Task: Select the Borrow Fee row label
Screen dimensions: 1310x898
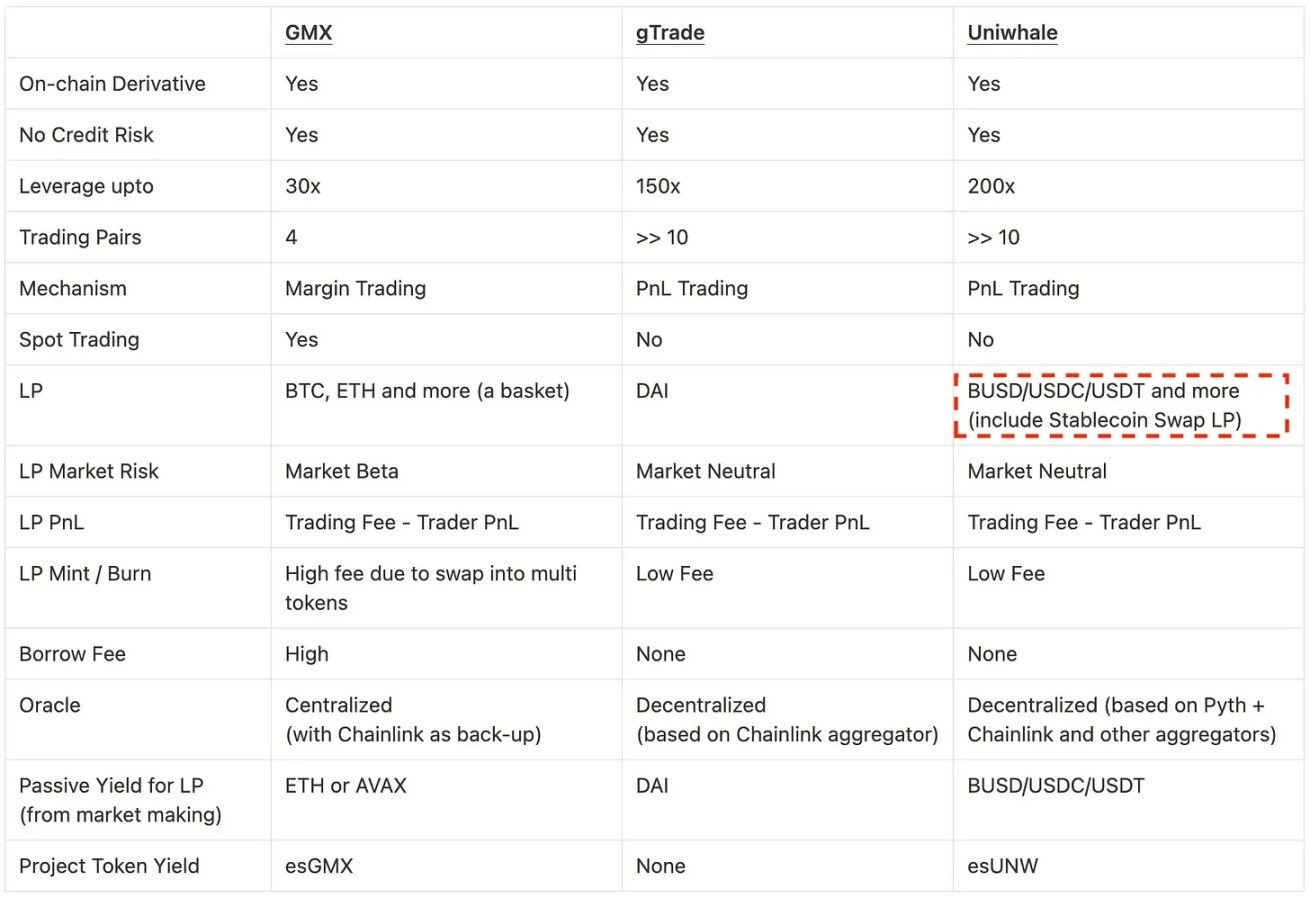Action: coord(72,654)
